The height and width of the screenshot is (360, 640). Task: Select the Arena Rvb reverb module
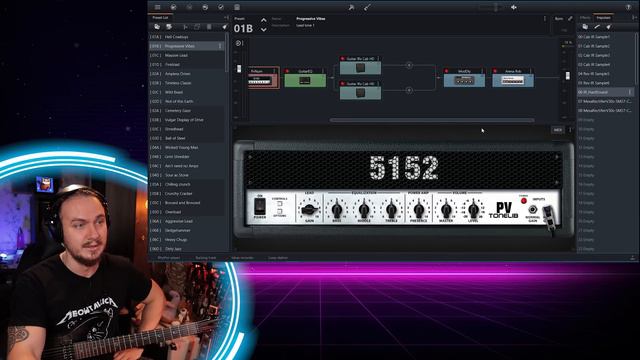[x=513, y=78]
